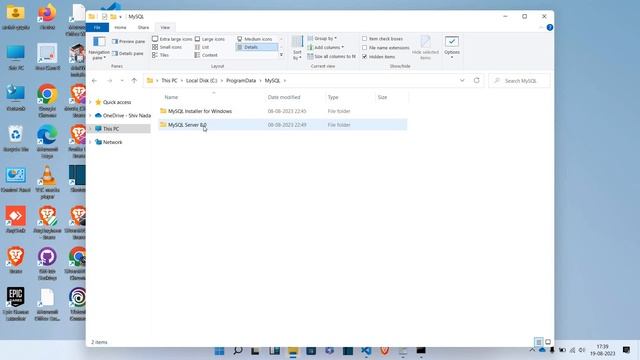The height and width of the screenshot is (360, 640).
Task: Open Recycle Bin on desktop
Action: click(16, 139)
